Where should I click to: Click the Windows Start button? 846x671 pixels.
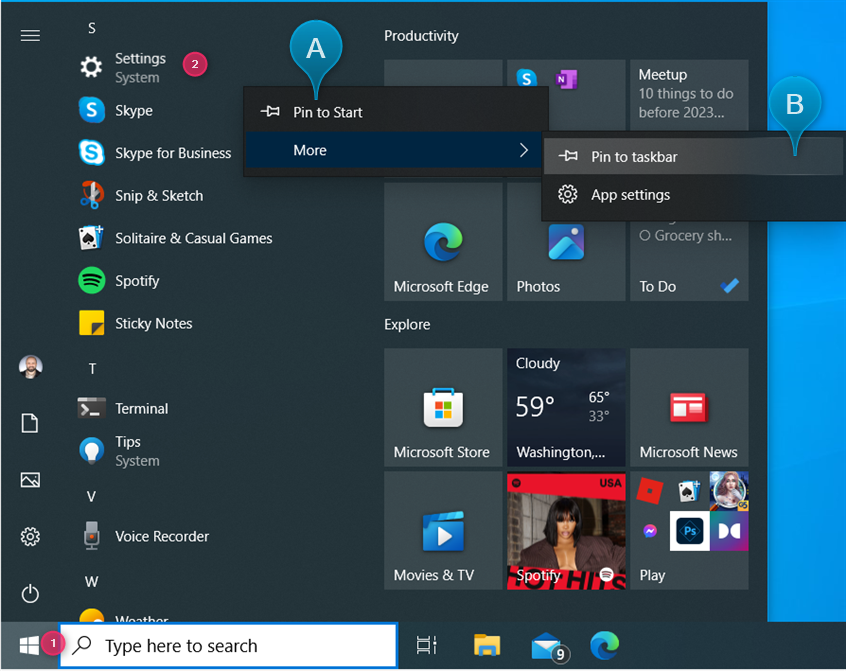(29, 645)
